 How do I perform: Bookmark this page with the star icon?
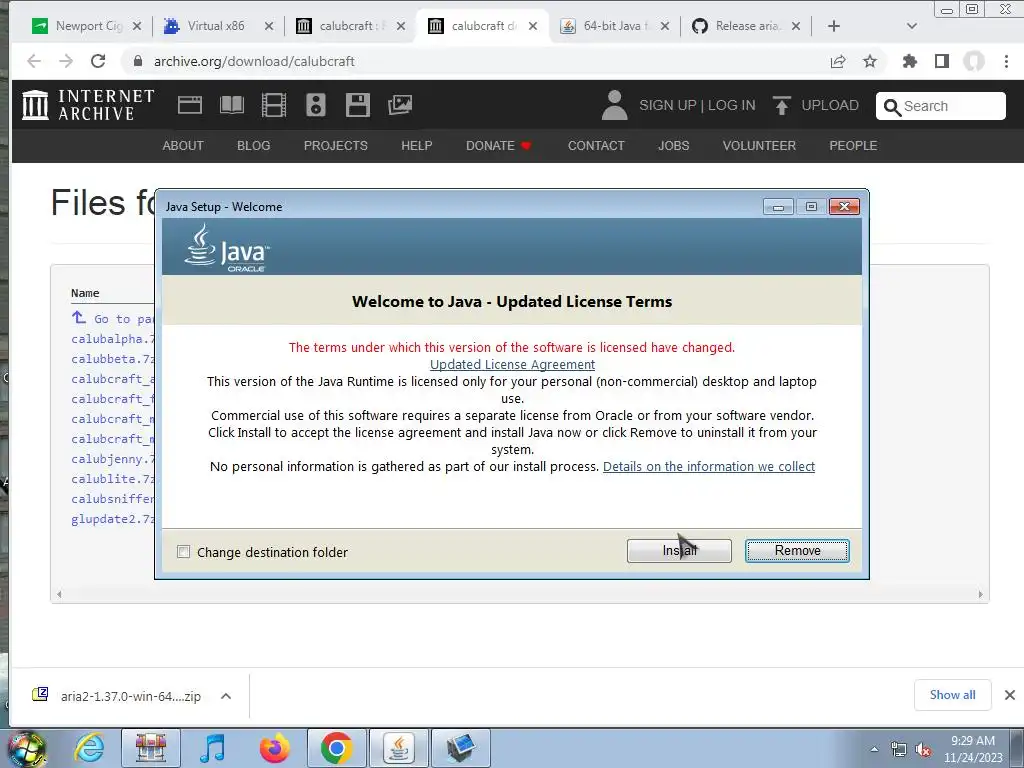pyautogui.click(x=870, y=61)
